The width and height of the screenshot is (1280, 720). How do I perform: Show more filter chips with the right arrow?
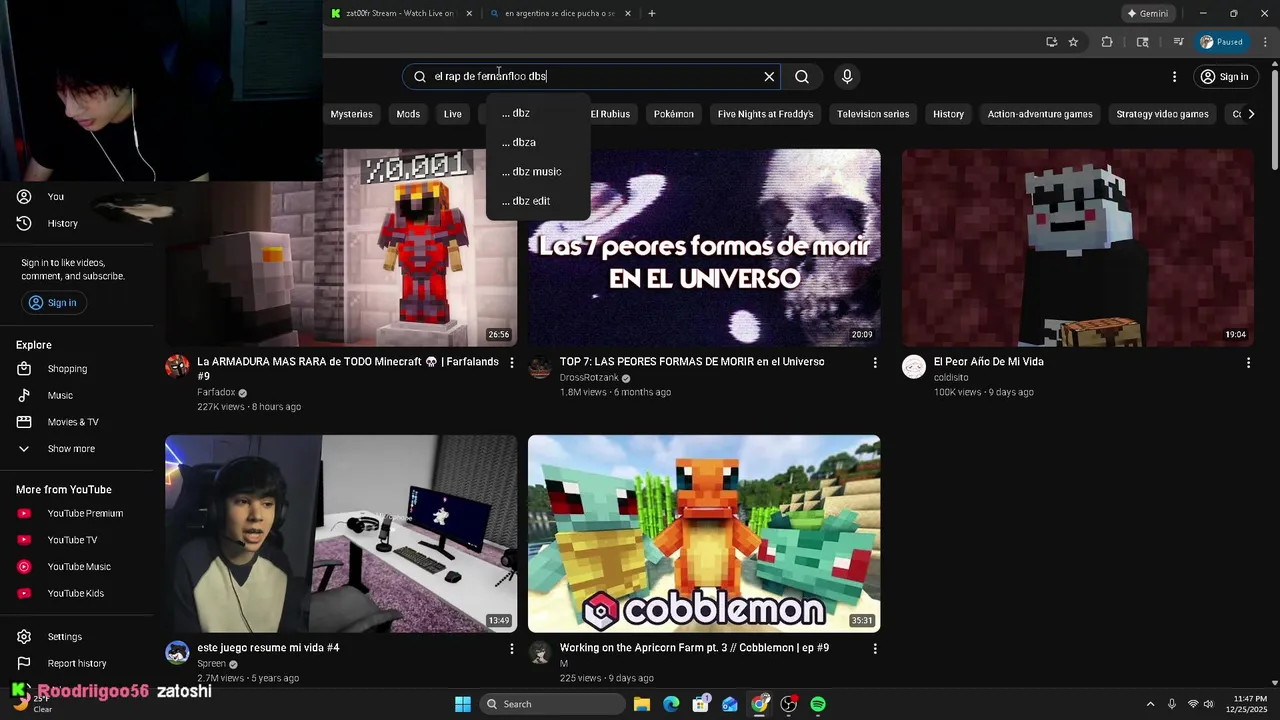[1251, 114]
